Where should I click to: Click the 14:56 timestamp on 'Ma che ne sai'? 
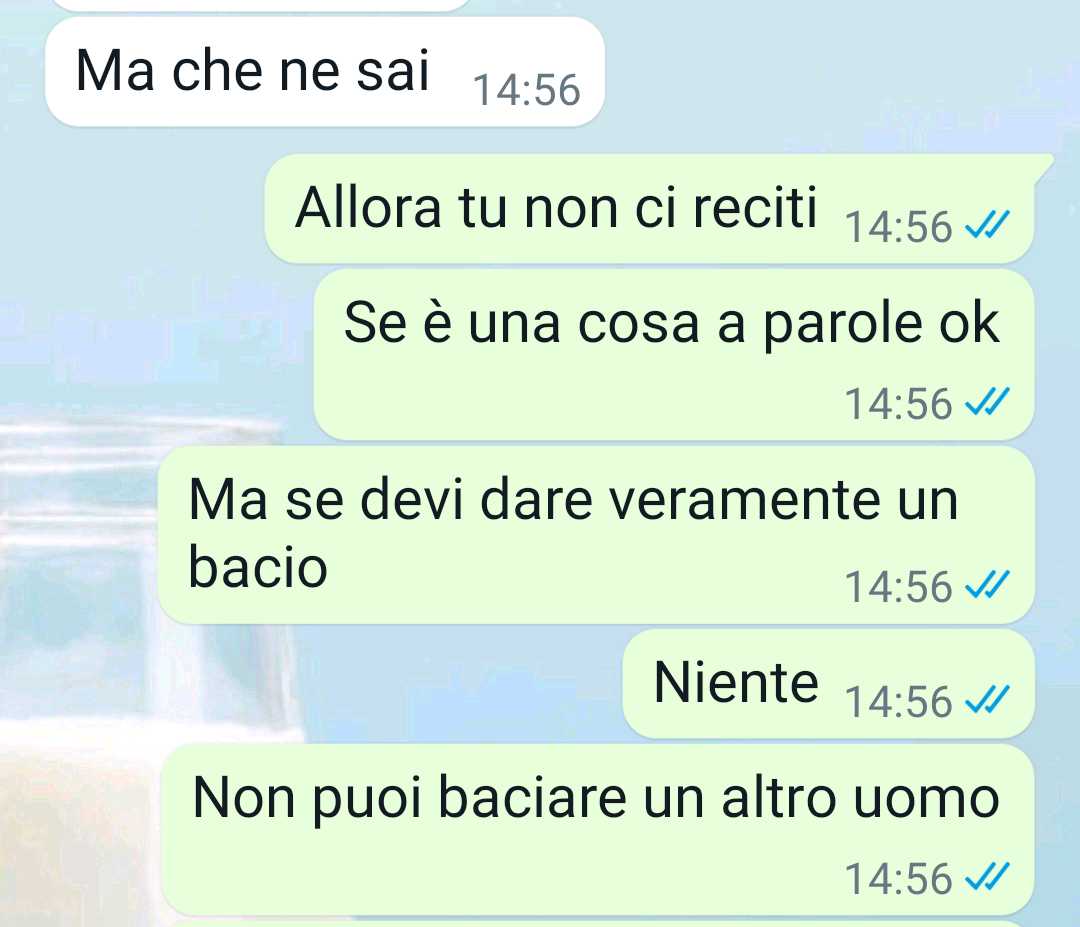[527, 90]
